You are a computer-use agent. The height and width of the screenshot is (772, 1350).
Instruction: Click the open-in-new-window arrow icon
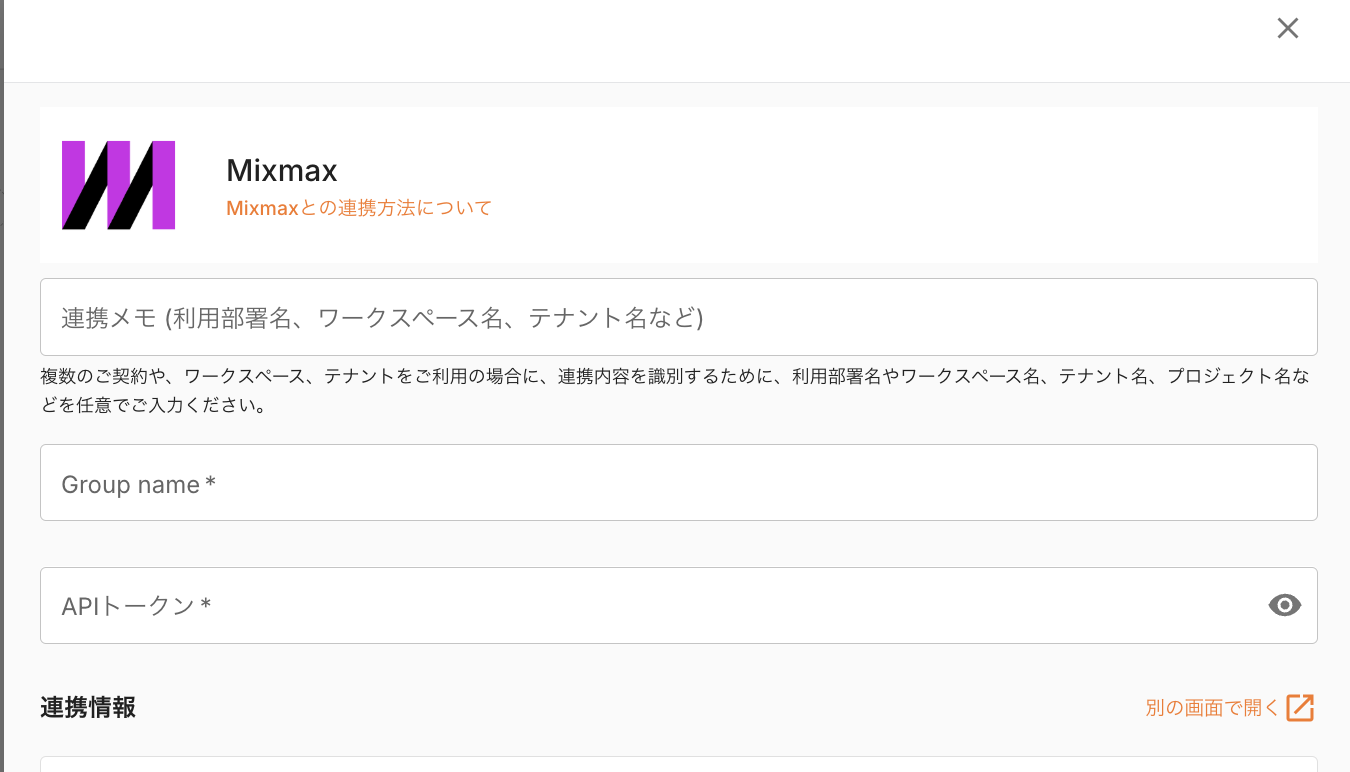click(1299, 708)
